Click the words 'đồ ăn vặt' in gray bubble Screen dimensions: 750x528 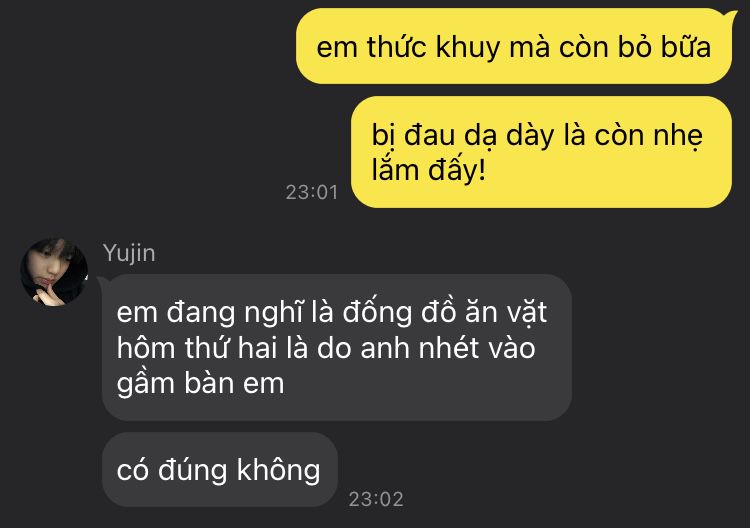click(484, 312)
